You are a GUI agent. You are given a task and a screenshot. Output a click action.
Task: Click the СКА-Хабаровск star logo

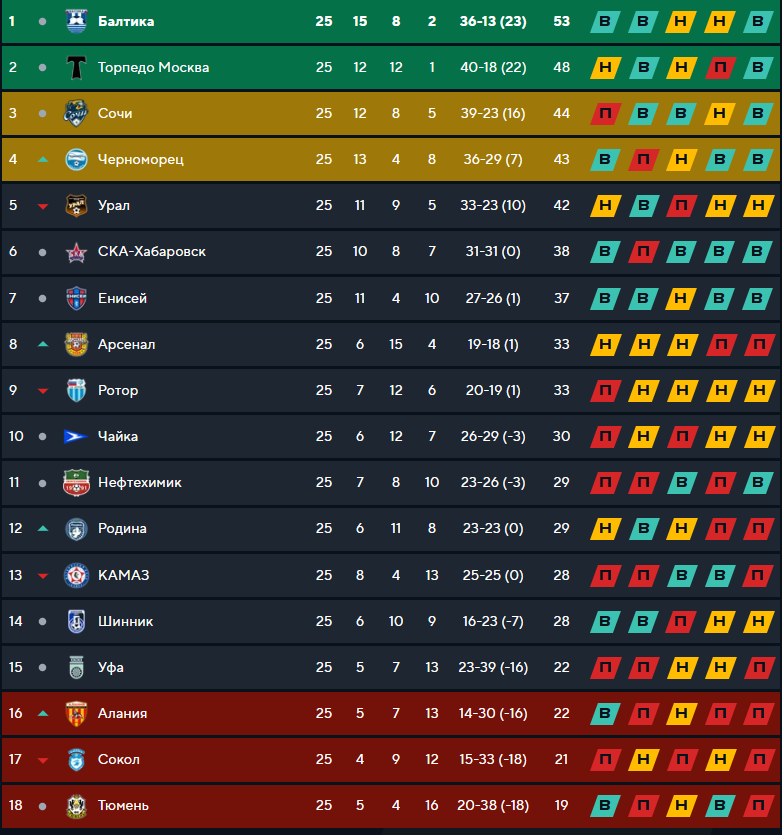pyautogui.click(x=76, y=252)
